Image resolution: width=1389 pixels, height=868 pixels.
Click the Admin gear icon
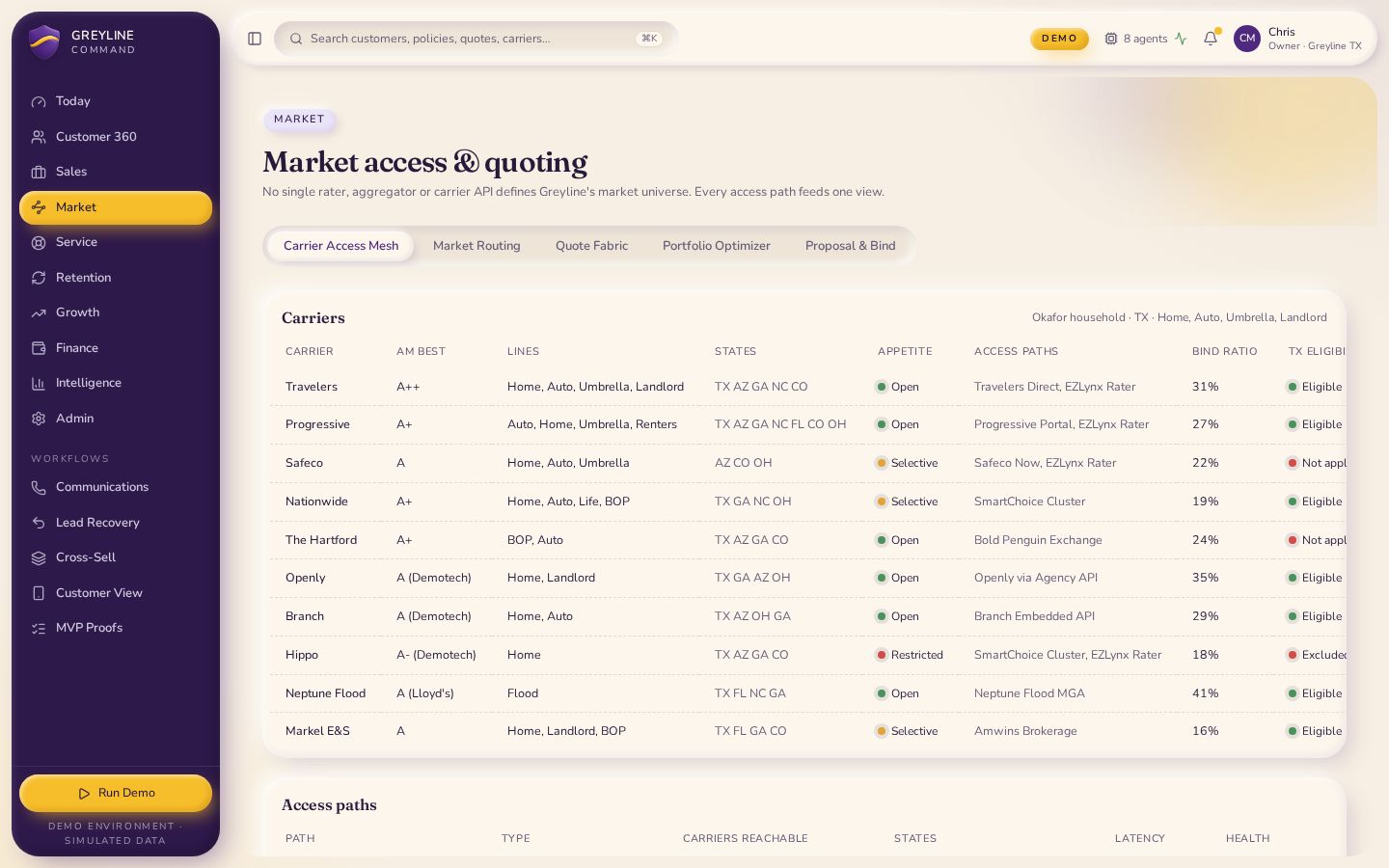click(x=39, y=419)
